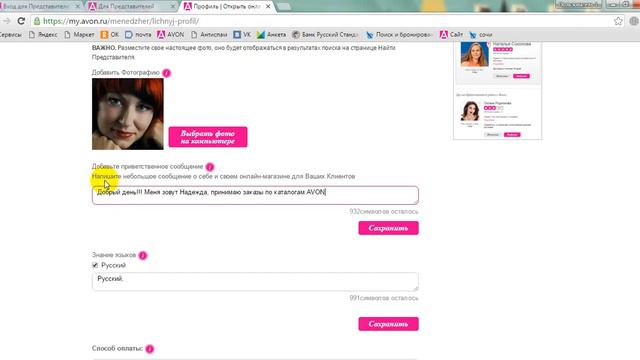
Task: Click pink button in Наталья Соколова card
Action: pyautogui.click(x=521, y=76)
